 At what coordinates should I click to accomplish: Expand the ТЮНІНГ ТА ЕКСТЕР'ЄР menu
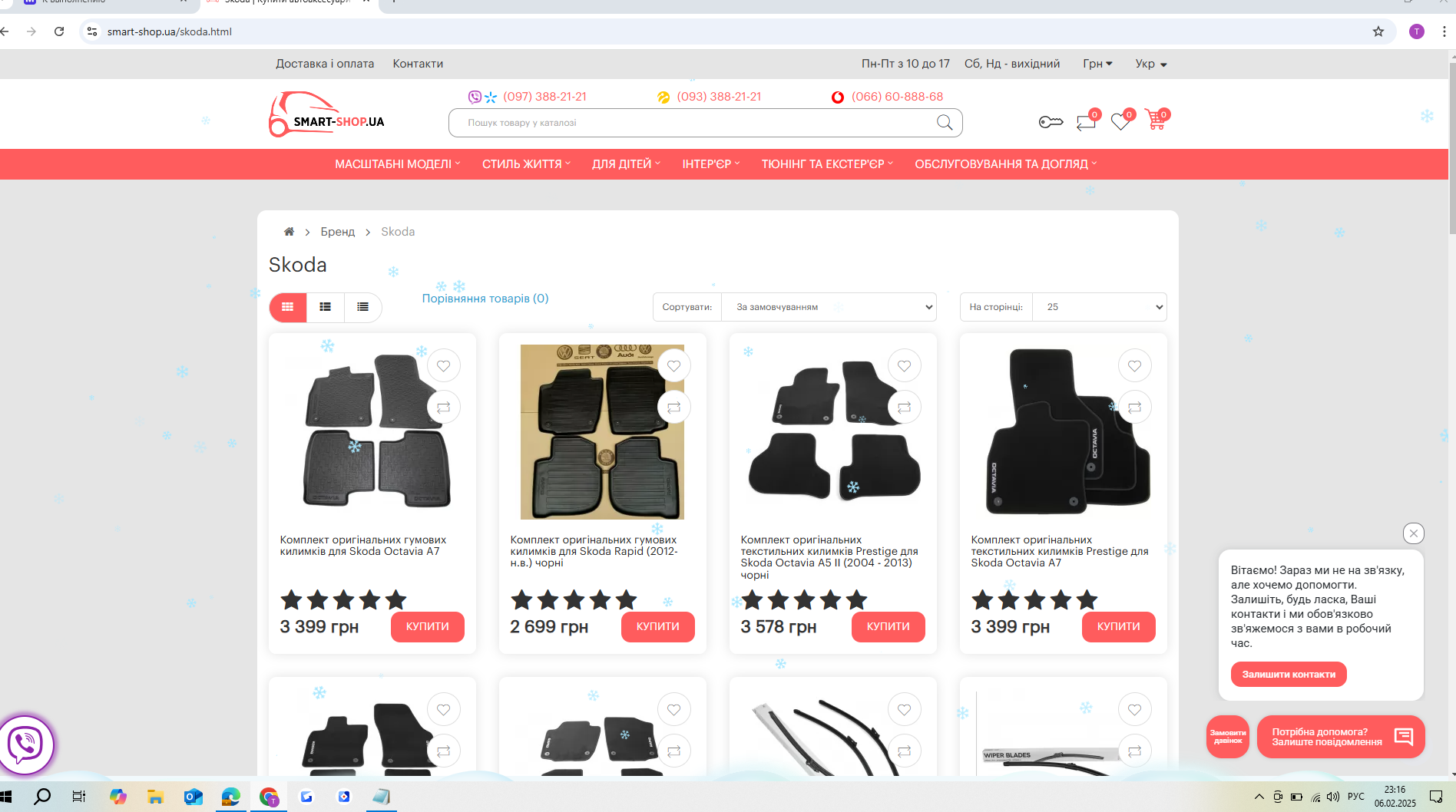(x=827, y=164)
